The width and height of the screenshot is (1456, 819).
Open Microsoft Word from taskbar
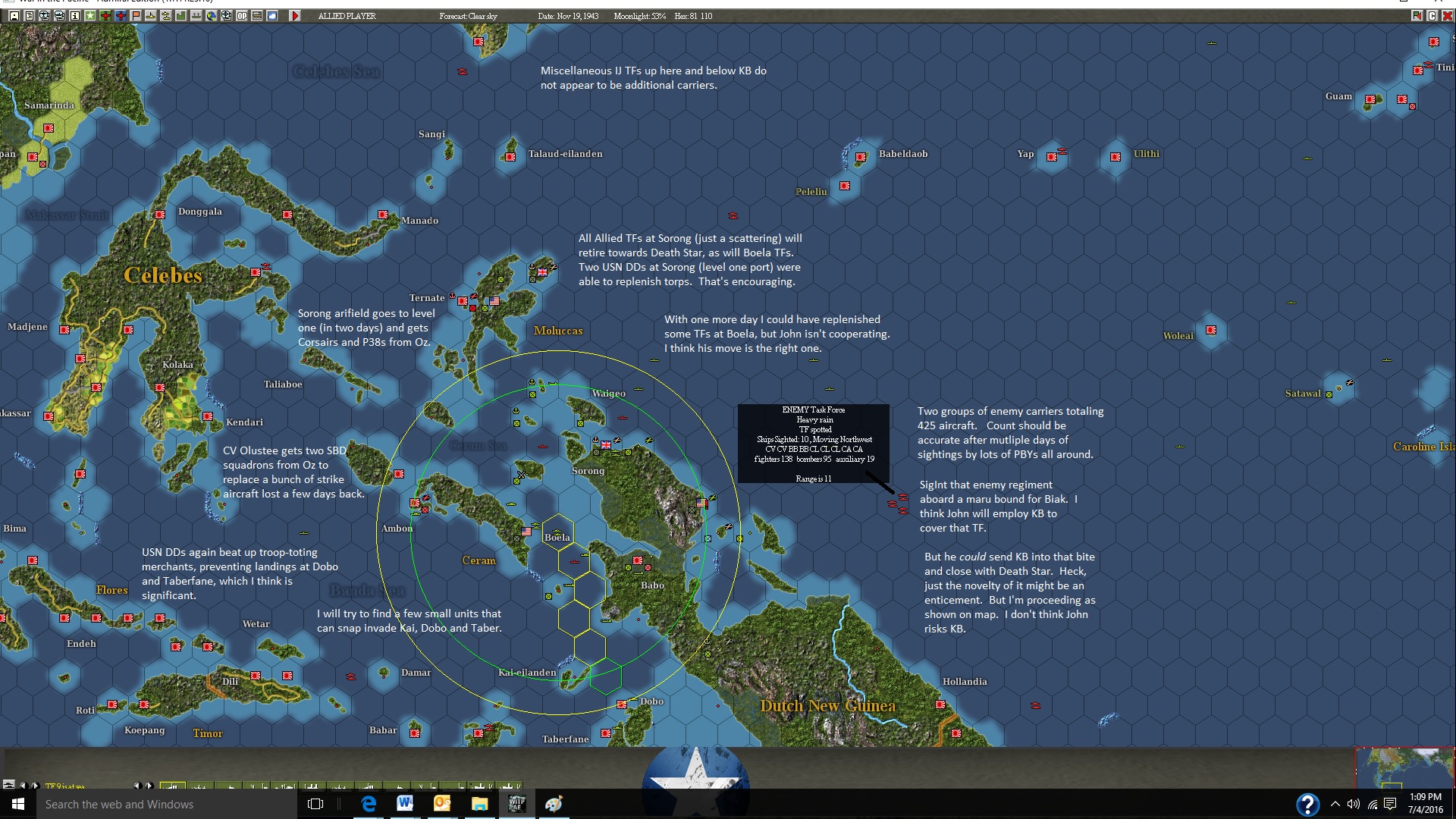tap(405, 804)
